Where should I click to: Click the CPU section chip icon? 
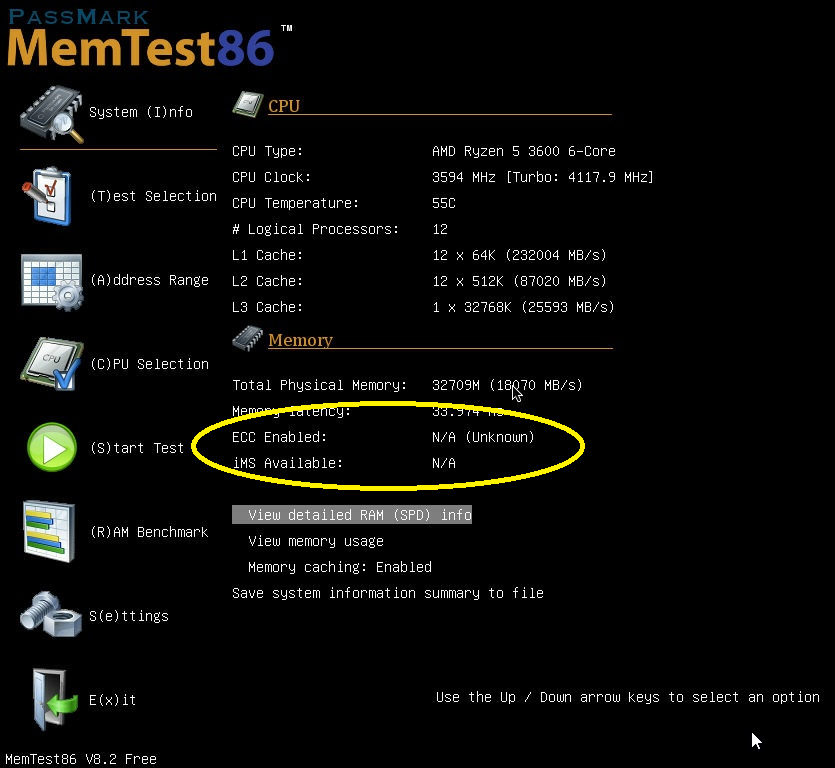tap(248, 104)
